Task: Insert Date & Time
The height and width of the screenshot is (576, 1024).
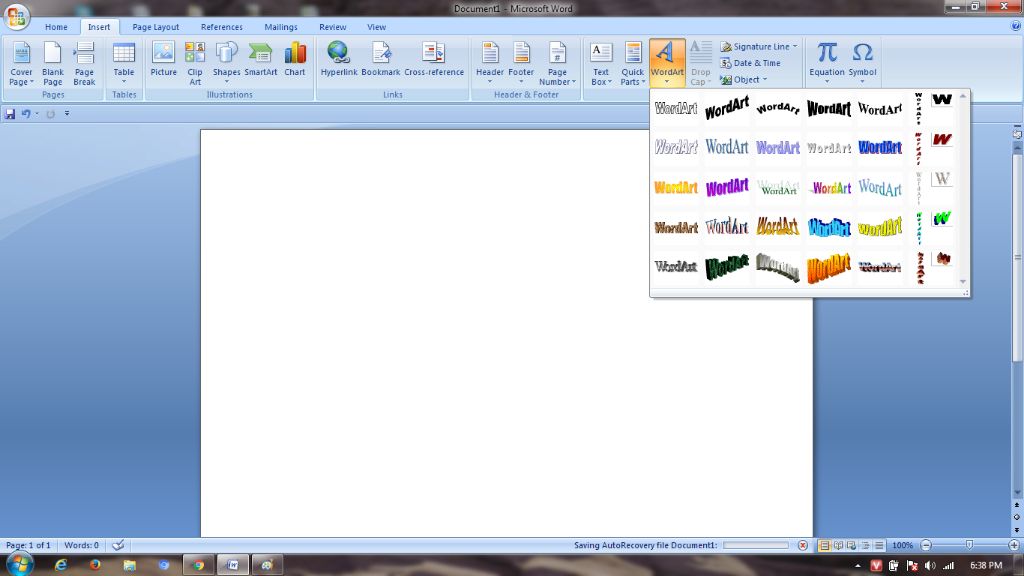Action: [751, 63]
